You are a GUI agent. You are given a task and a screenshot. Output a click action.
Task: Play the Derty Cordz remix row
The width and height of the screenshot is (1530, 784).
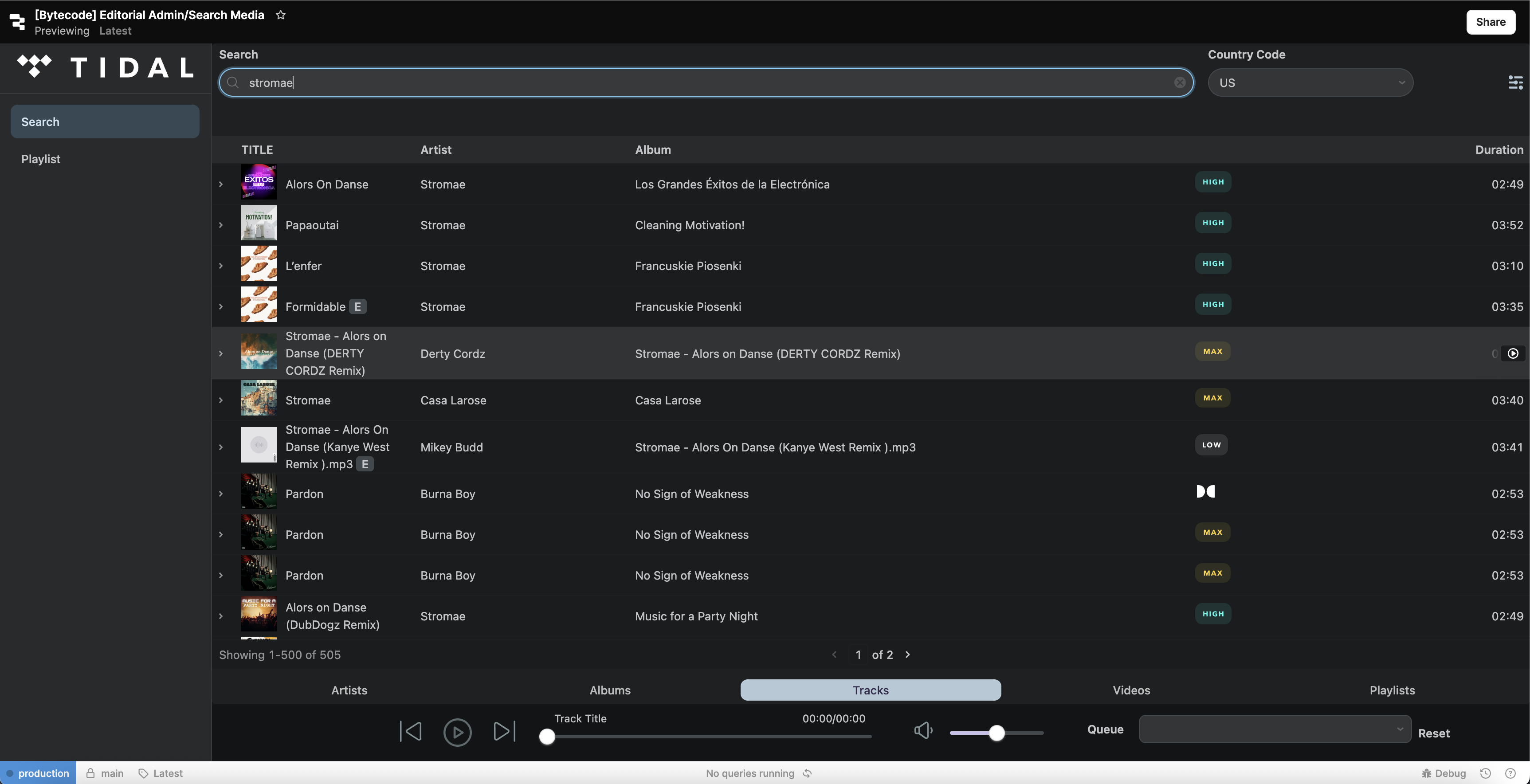tap(1513, 353)
